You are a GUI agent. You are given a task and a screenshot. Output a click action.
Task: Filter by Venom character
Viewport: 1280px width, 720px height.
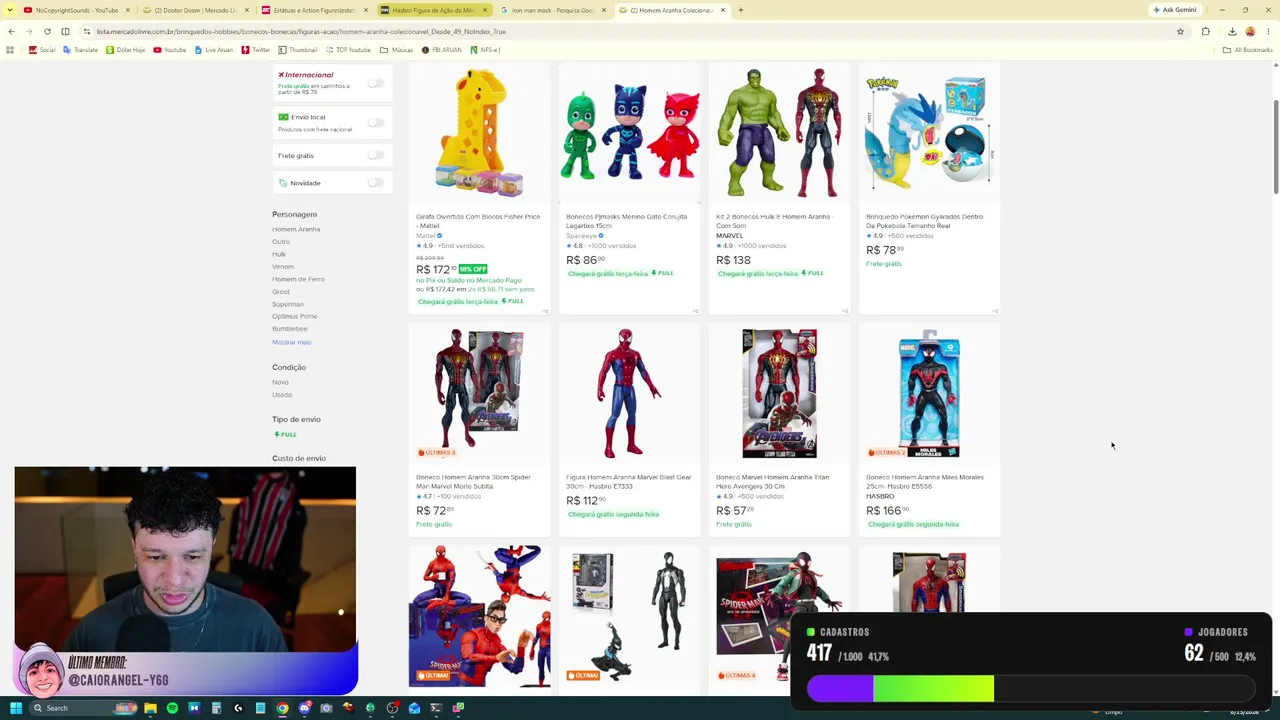(x=283, y=266)
